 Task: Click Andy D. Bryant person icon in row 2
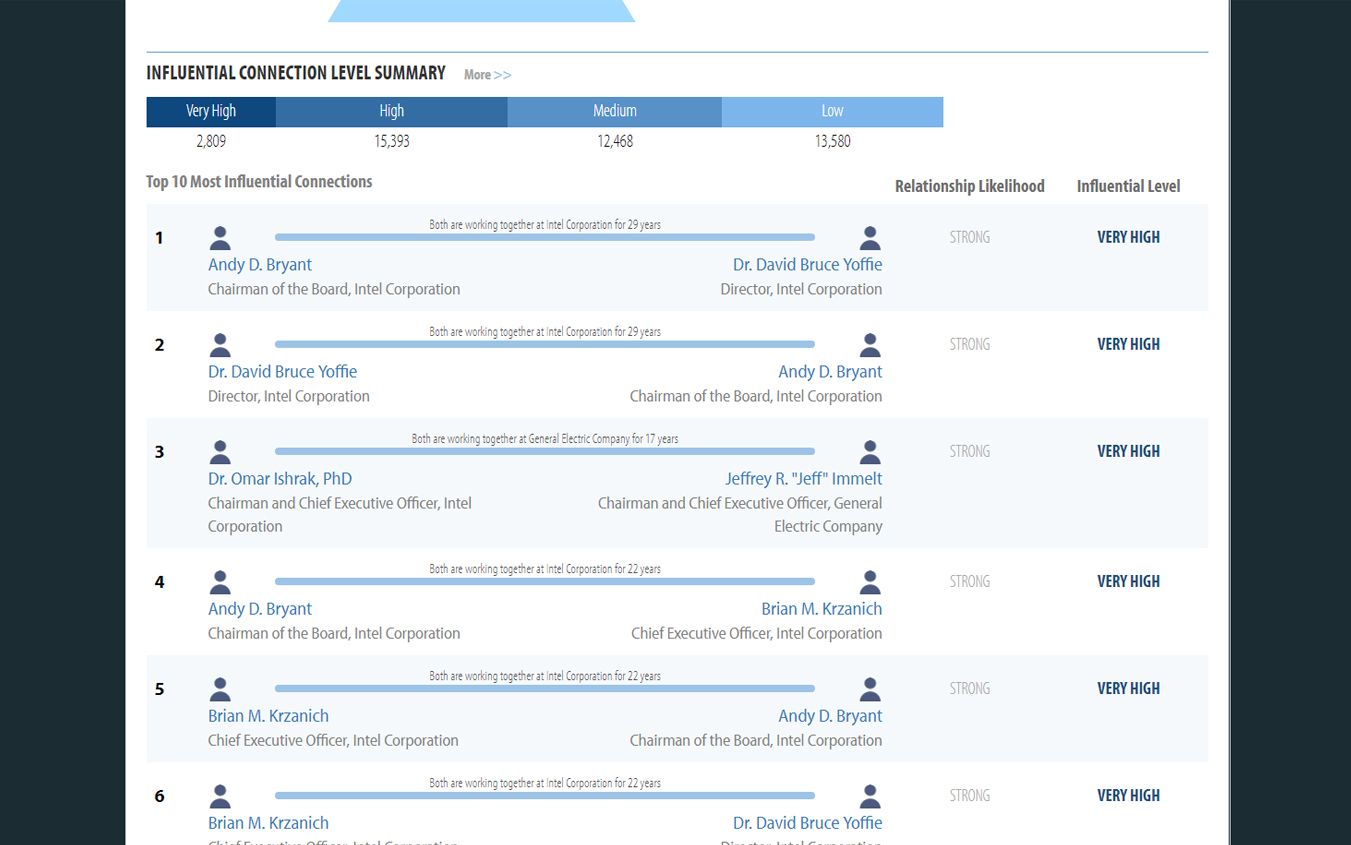[870, 345]
